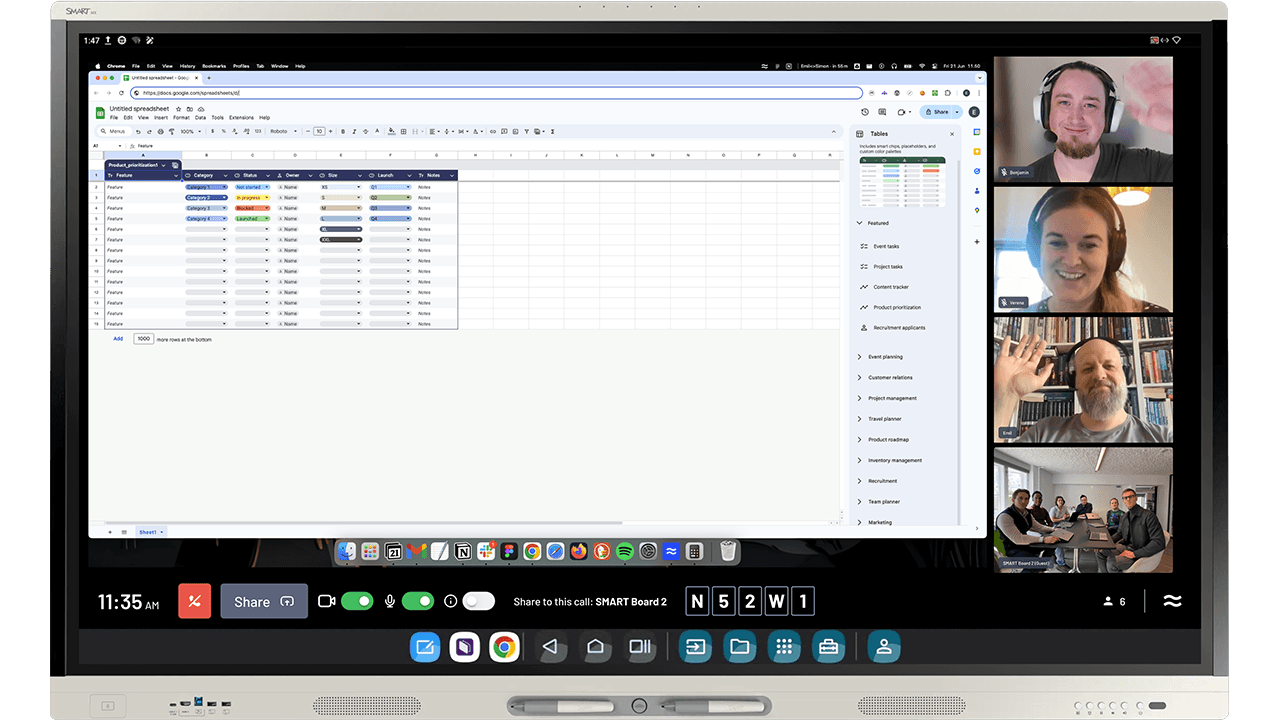Open Chrome from the SMART Board dock

point(504,647)
